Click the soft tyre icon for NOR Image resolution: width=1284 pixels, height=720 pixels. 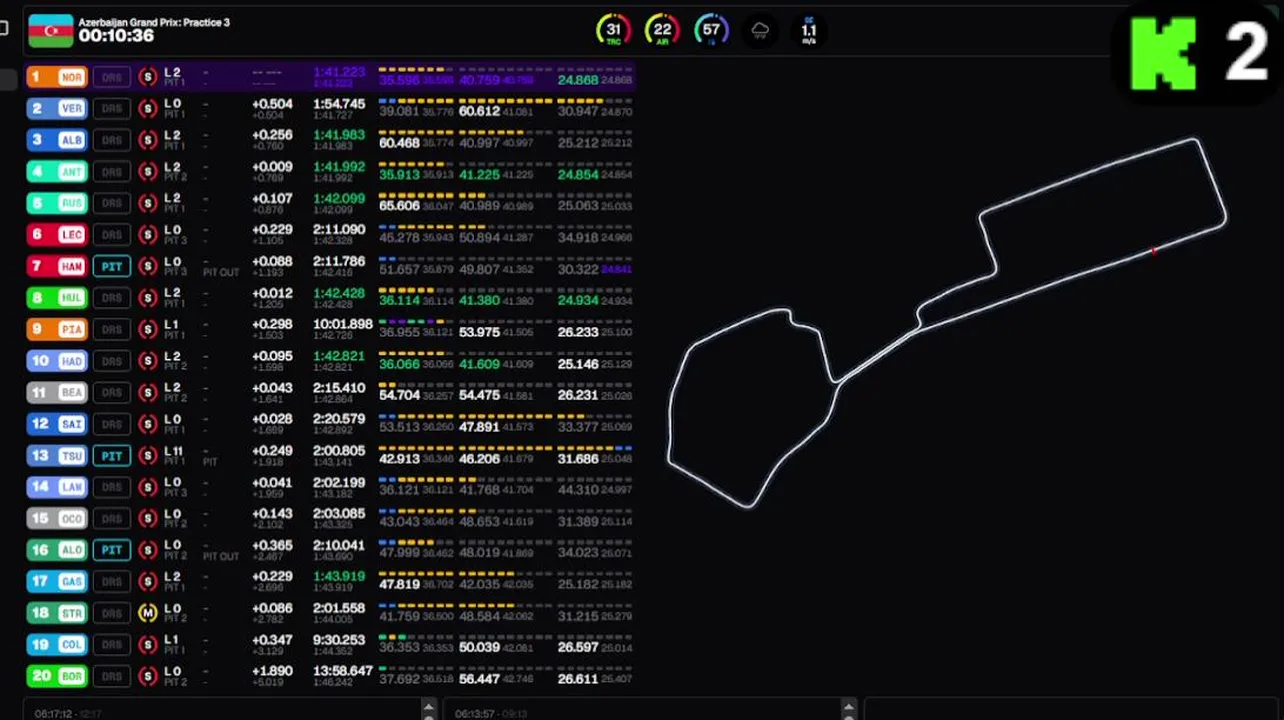148,77
